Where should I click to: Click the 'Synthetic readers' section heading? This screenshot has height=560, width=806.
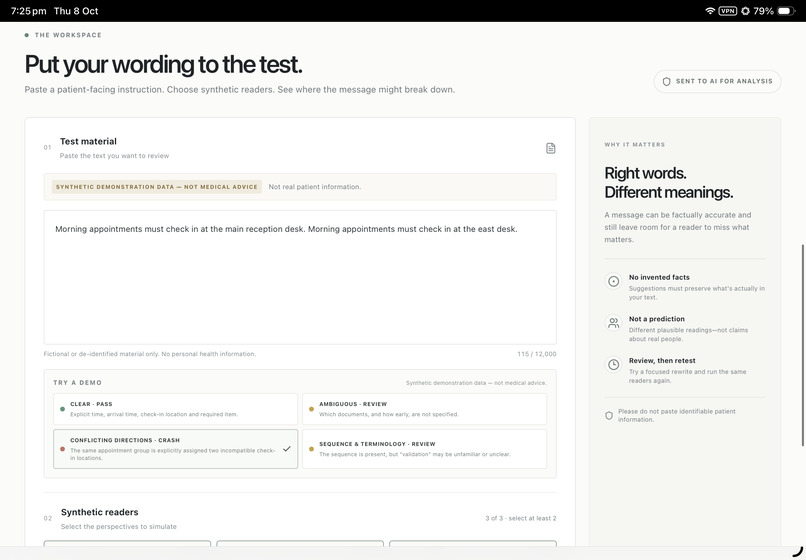(x=100, y=512)
